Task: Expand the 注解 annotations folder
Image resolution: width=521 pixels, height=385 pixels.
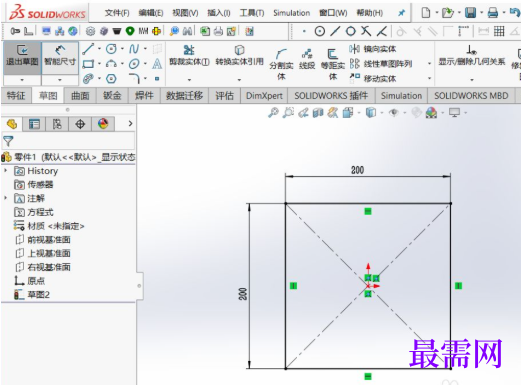Action: [x=5, y=198]
